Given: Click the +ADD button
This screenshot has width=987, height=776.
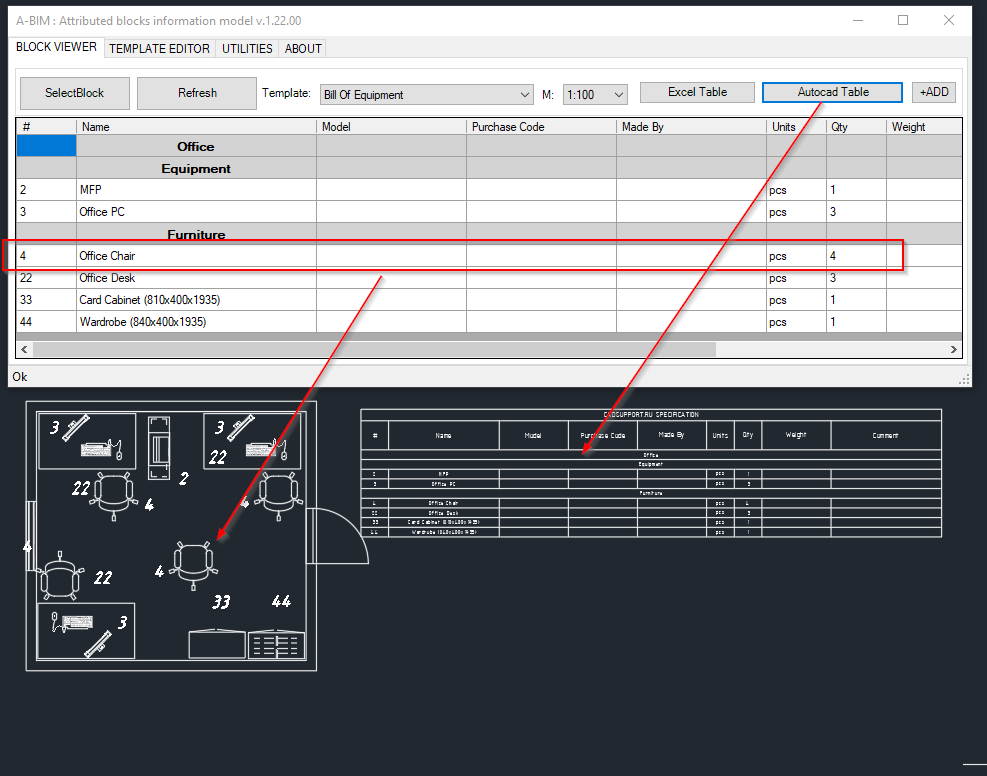Looking at the screenshot, I should pos(934,92).
